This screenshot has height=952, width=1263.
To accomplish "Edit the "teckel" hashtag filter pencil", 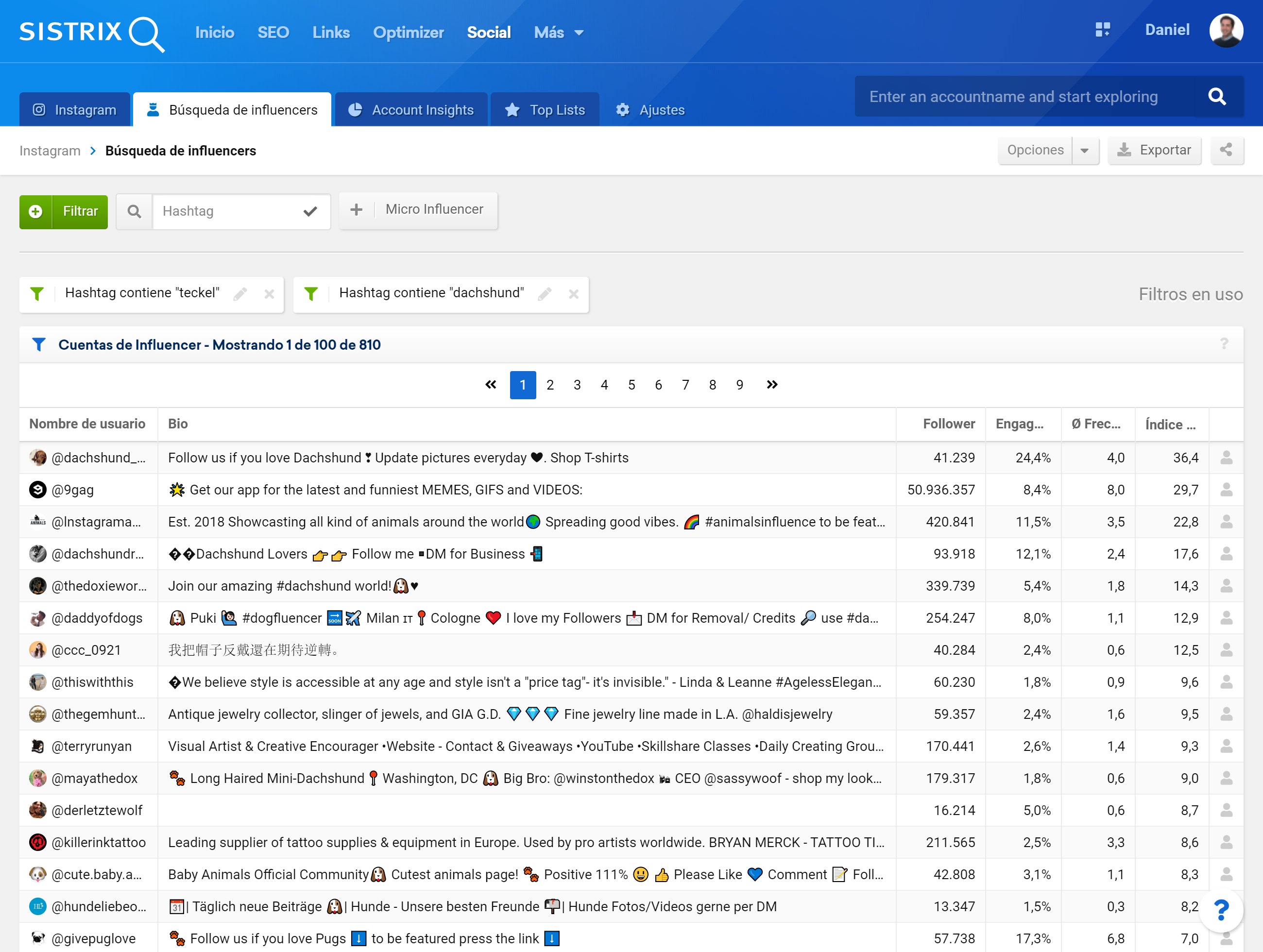I will click(x=240, y=294).
